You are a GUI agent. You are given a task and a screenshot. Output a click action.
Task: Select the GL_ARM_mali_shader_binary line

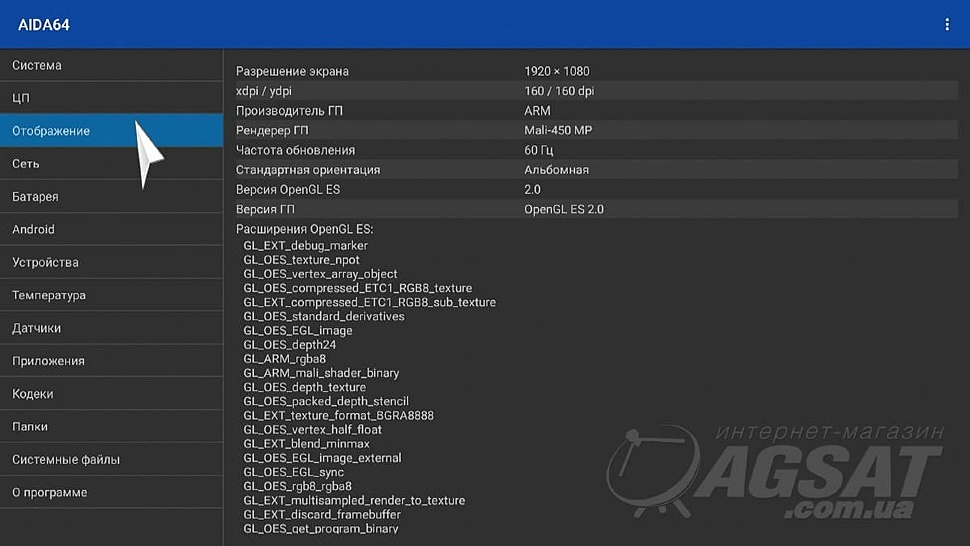coord(321,373)
